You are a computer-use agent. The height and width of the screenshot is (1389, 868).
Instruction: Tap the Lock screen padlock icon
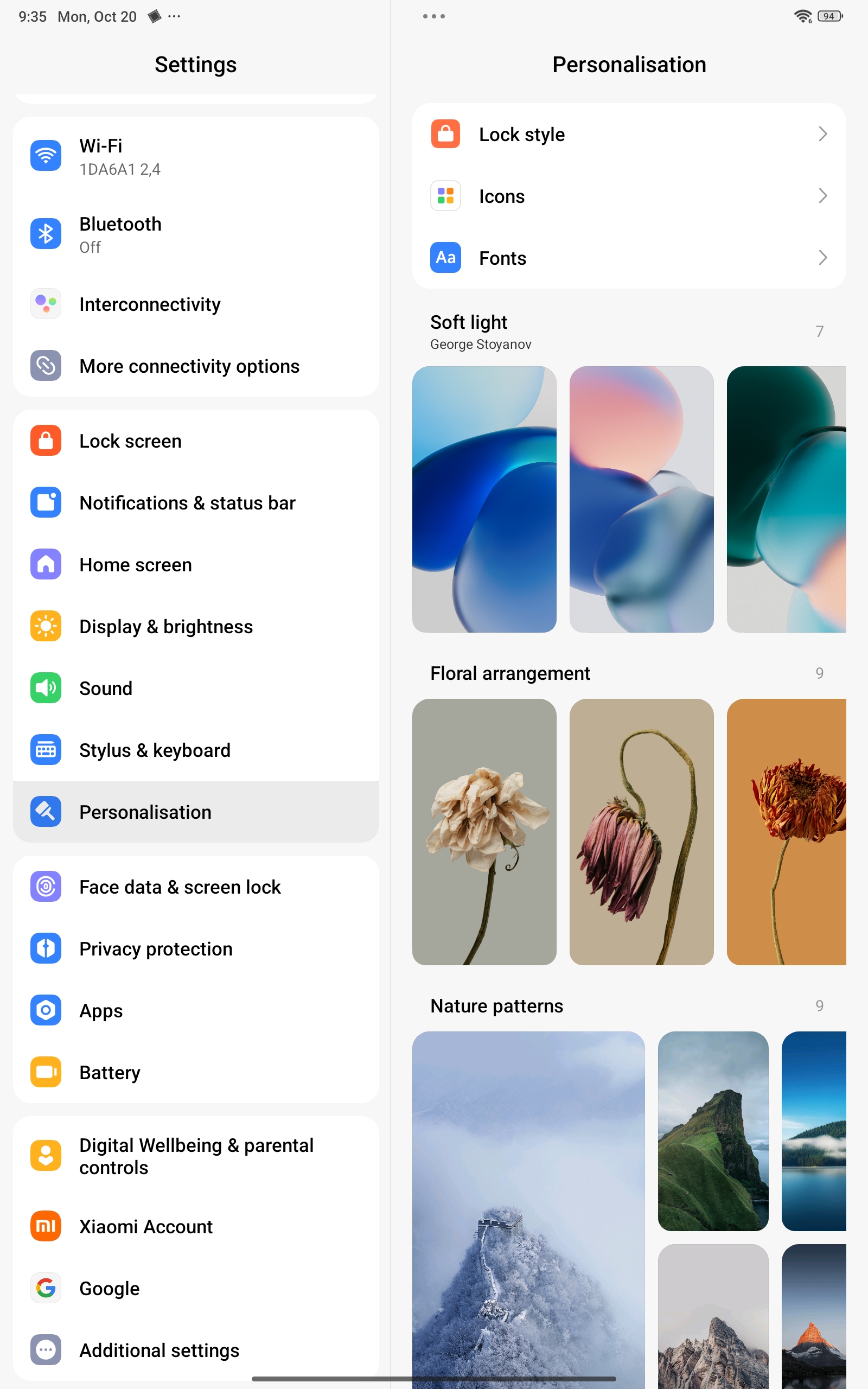click(x=46, y=440)
